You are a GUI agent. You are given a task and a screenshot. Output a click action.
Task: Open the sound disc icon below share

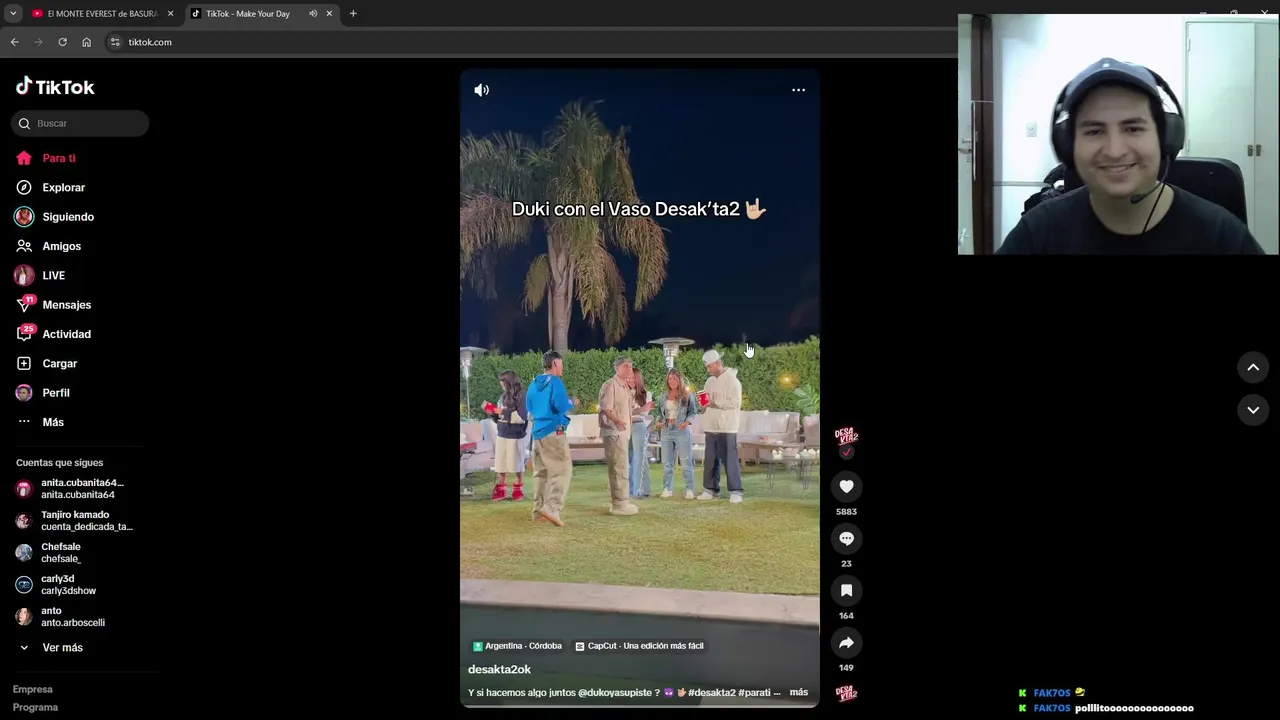click(846, 693)
